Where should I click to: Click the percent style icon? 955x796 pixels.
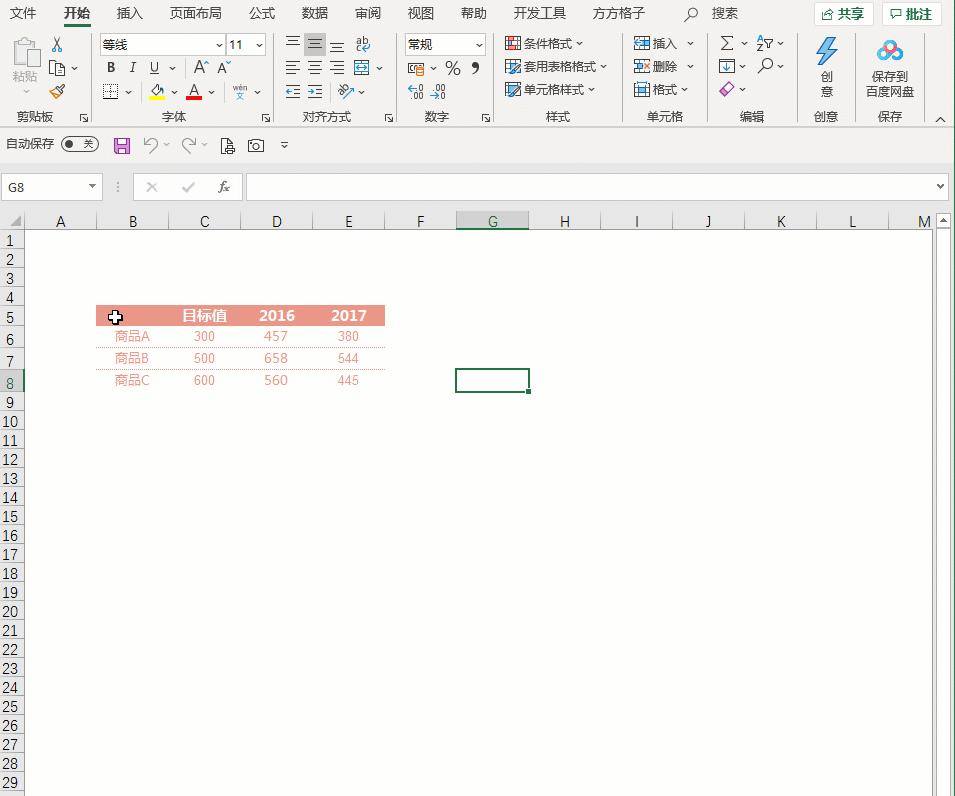coord(453,68)
